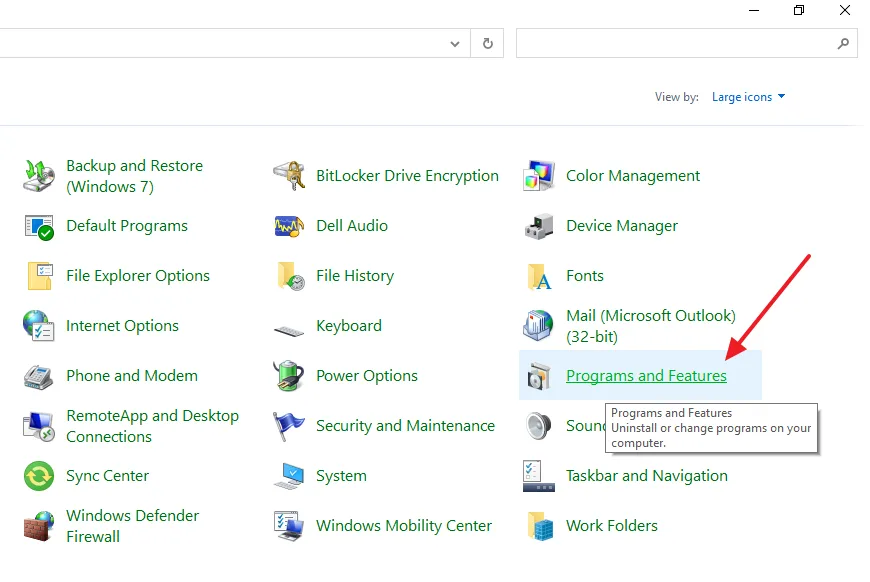Open the RemoteApp and Desktop Connections icon
The height and width of the screenshot is (582, 870).
[39, 427]
